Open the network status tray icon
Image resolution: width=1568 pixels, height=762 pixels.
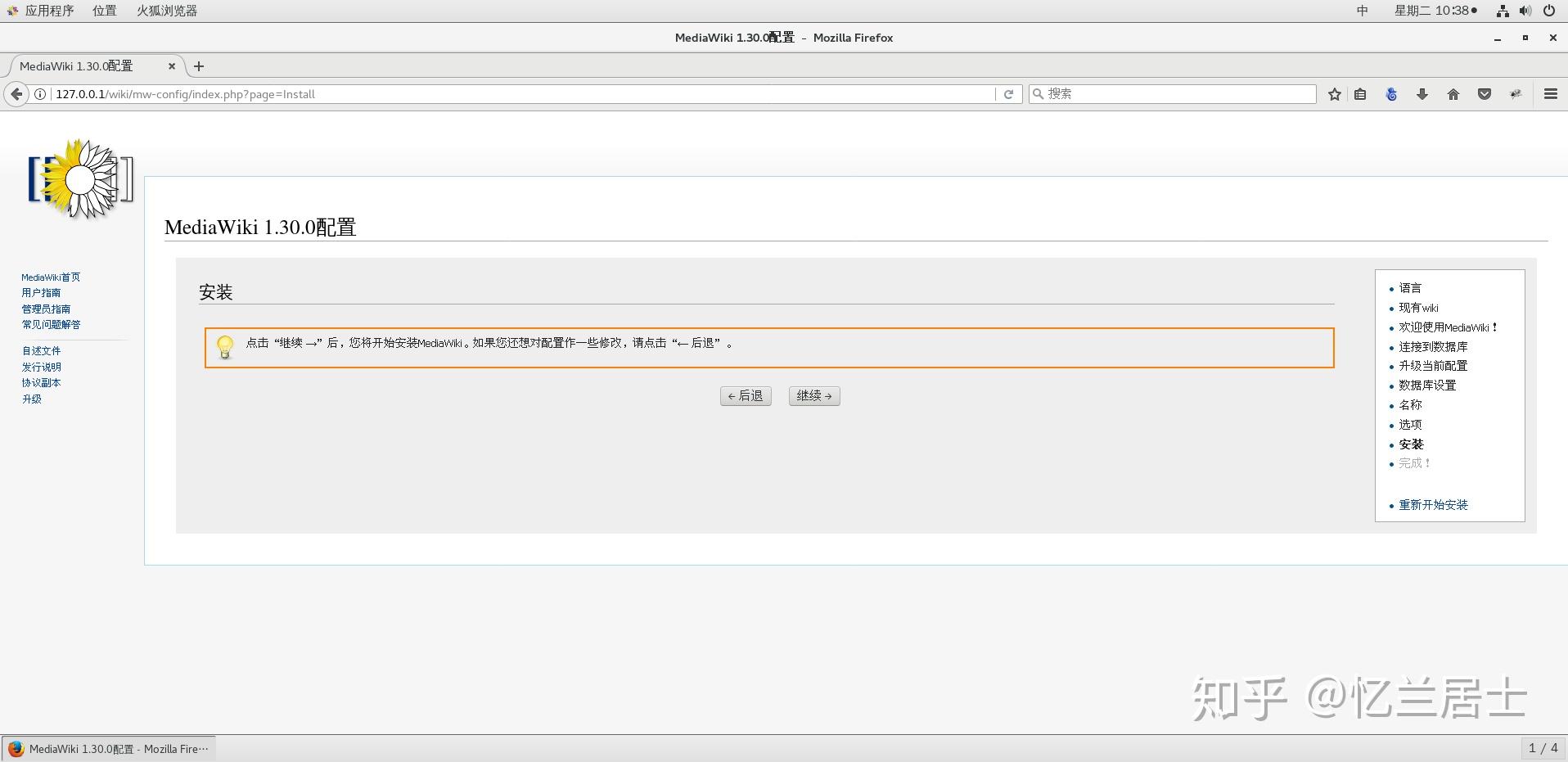(1503, 11)
